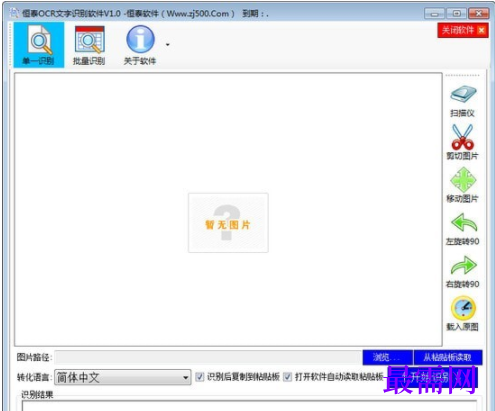
Task: Click the red 关闭软件 button
Action: [463, 31]
